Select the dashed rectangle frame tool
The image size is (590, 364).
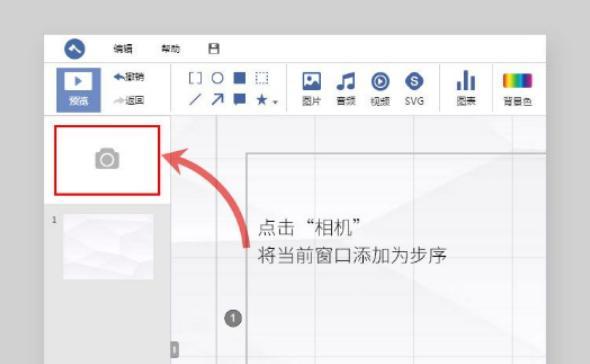pyautogui.click(x=262, y=78)
